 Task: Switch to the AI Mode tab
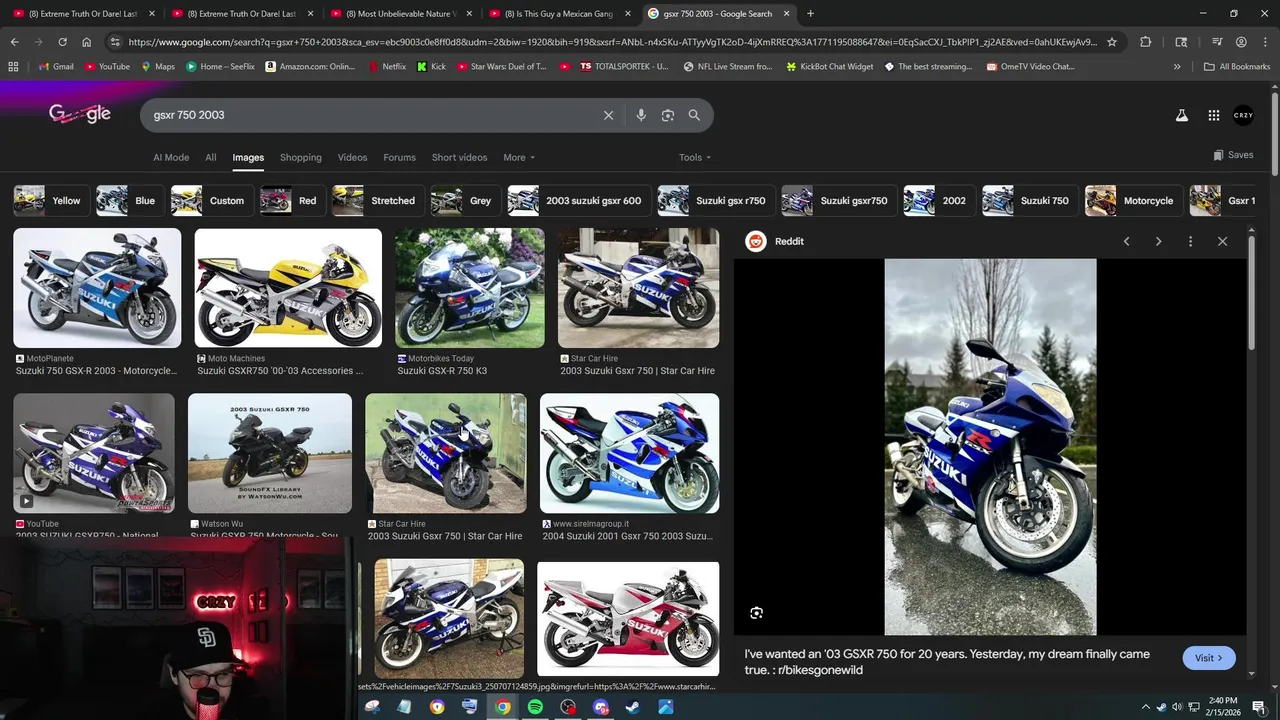pos(171,157)
